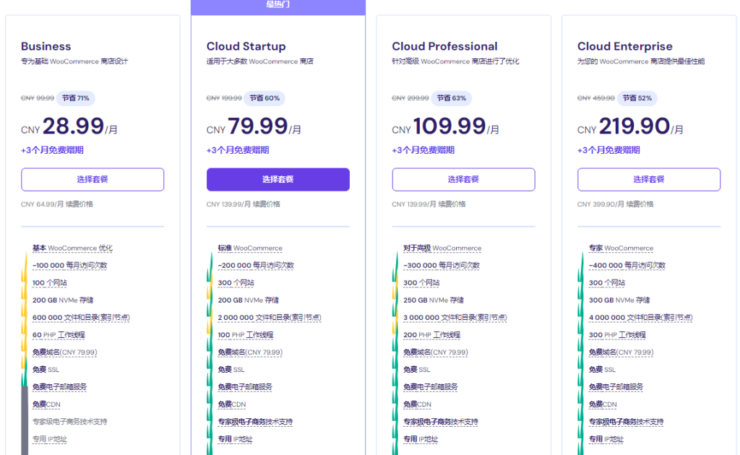Click the 100 个网站 feature

(x=50, y=283)
